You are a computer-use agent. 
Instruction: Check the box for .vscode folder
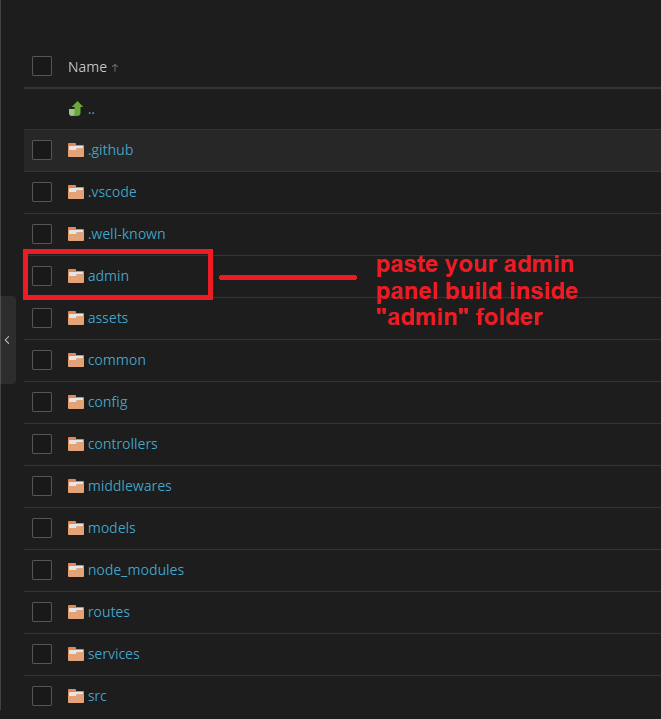point(42,192)
